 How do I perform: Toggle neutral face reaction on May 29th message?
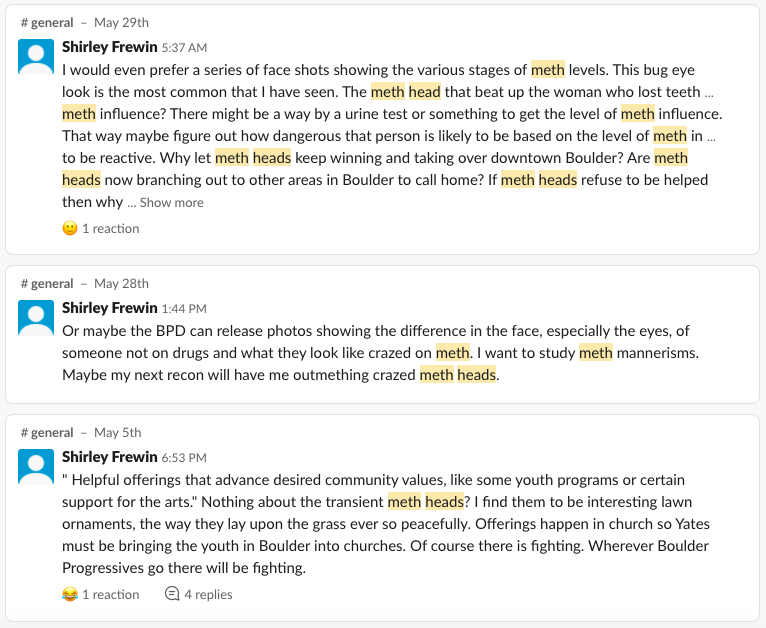tap(100, 228)
